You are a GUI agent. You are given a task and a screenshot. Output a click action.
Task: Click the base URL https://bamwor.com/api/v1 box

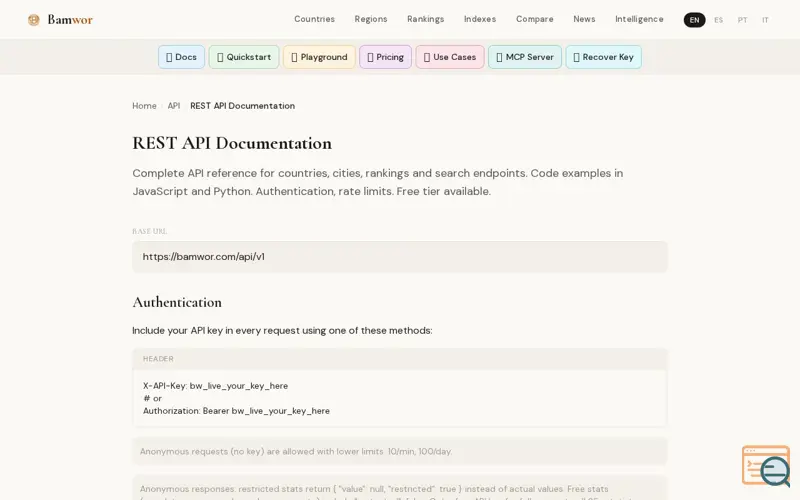[399, 257]
